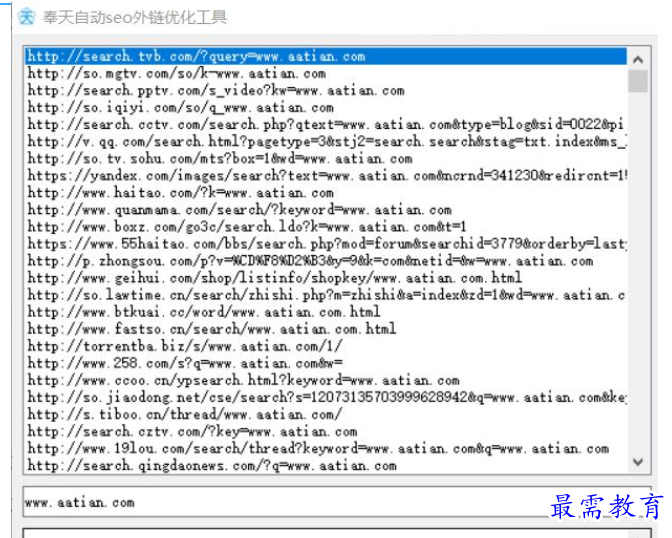
Task: Click the list scrollbar down arrow
Action: [x=638, y=462]
